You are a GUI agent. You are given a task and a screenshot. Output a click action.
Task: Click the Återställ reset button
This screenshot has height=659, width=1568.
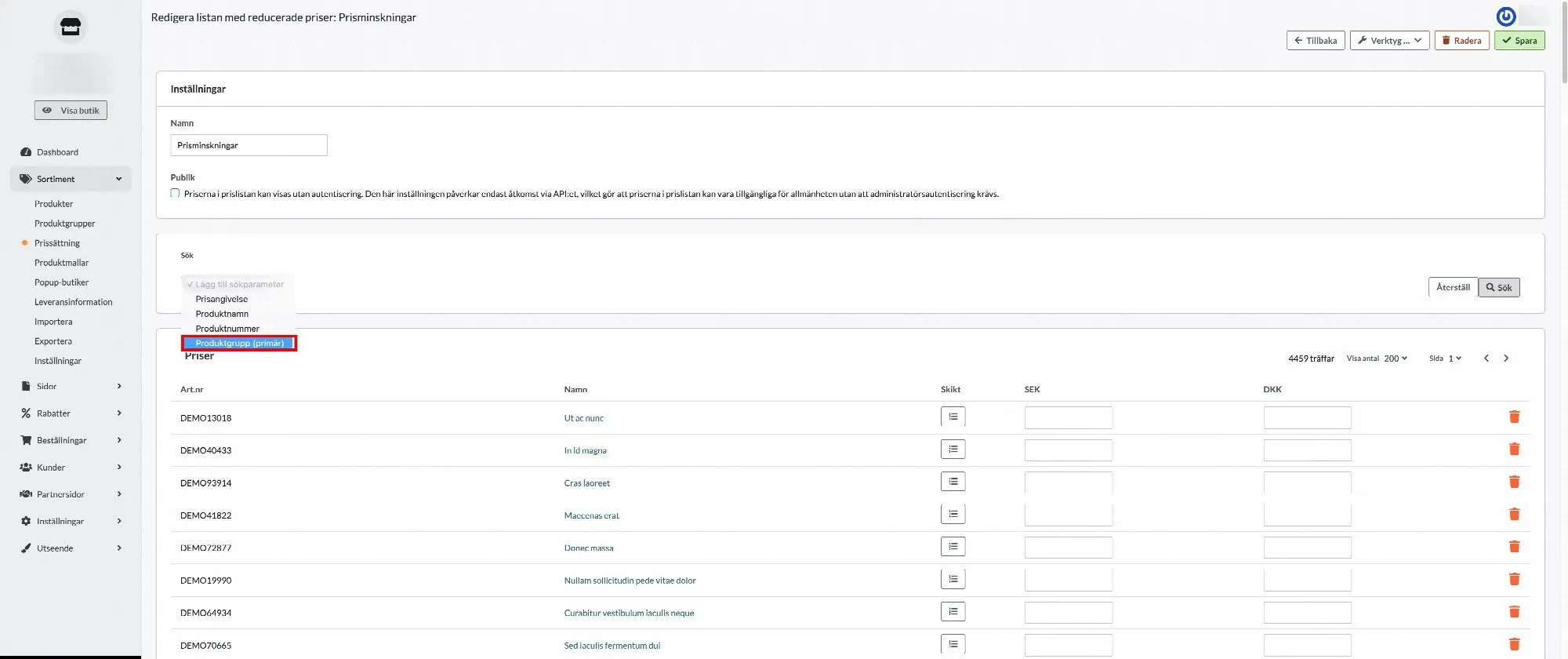coord(1453,287)
